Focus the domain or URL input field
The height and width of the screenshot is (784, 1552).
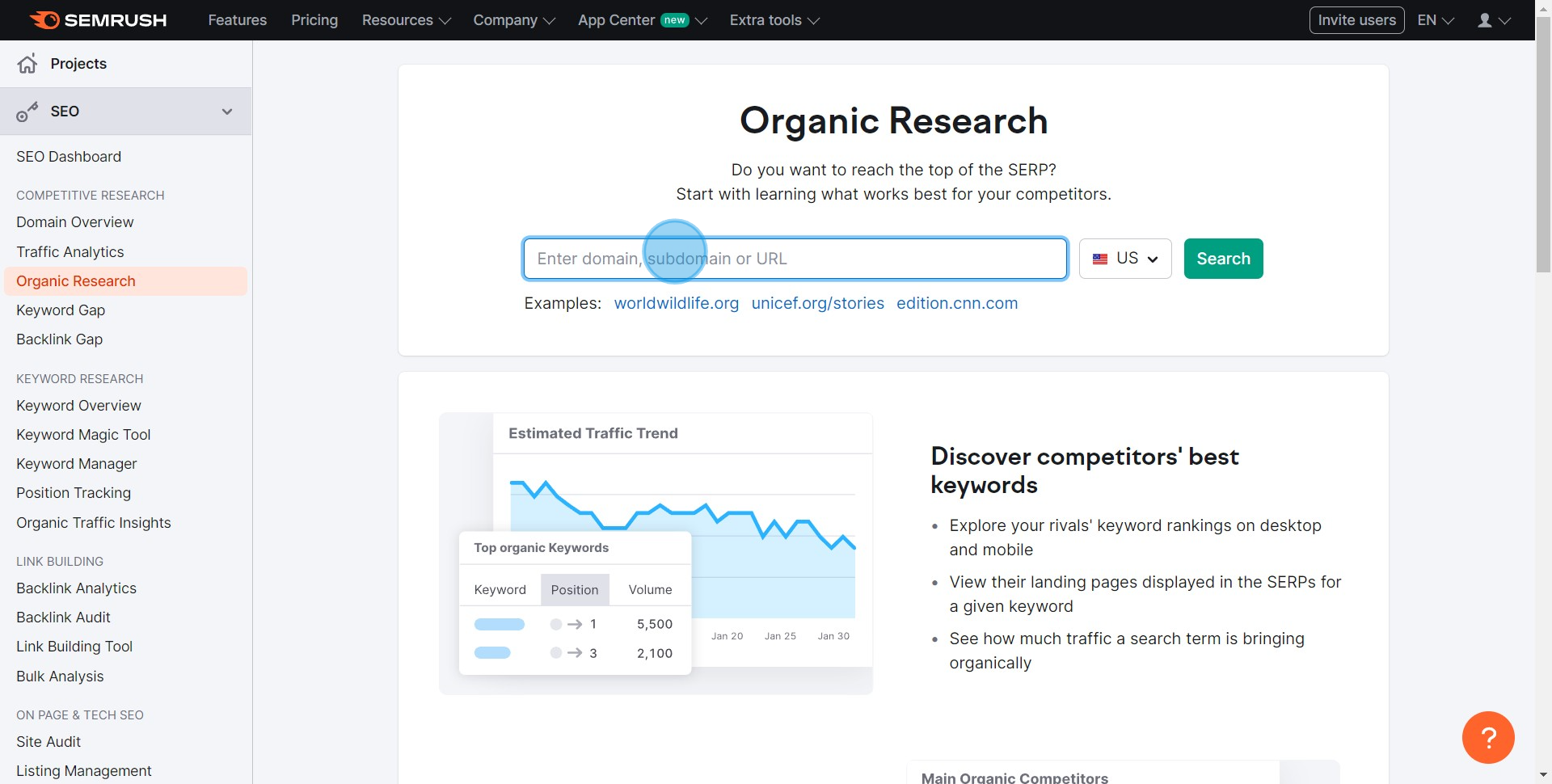click(795, 259)
